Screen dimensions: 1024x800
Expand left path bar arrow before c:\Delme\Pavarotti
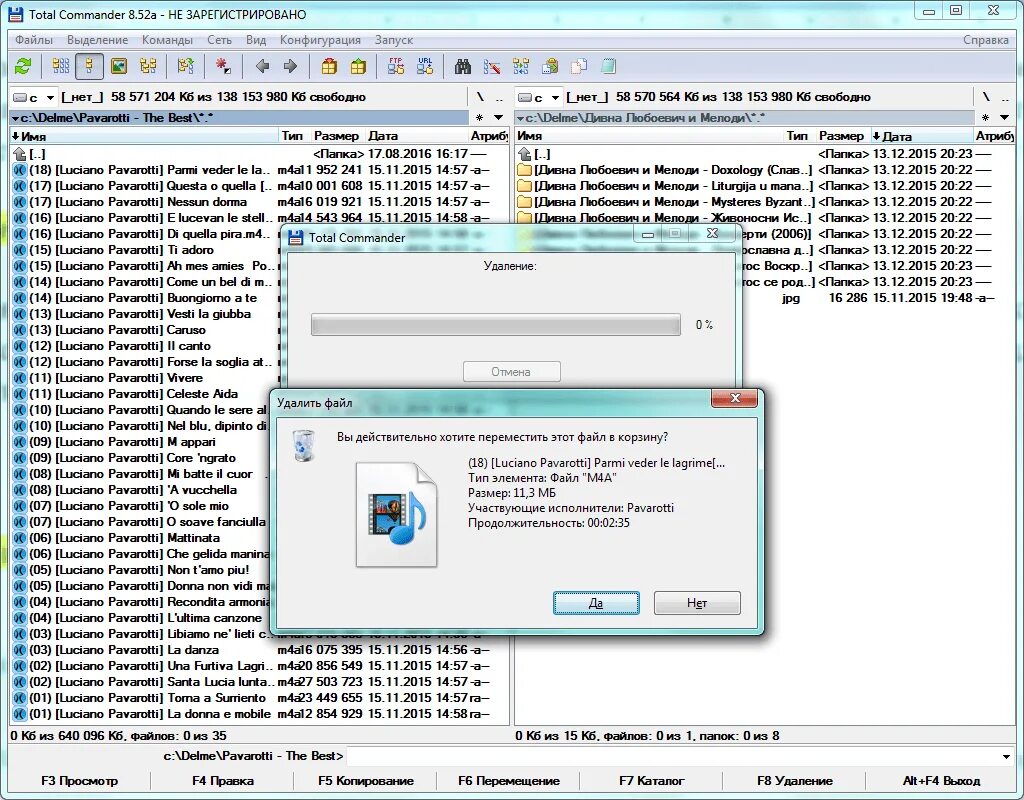15,118
